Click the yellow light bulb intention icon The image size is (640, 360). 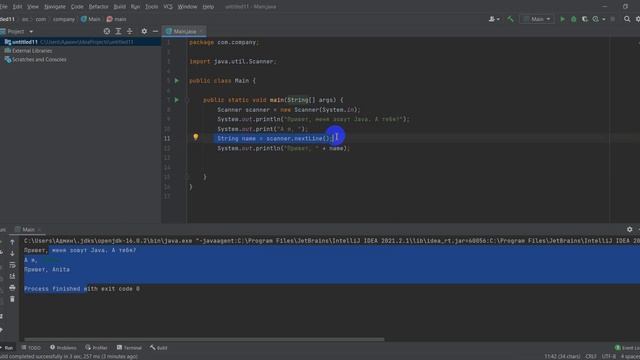pyautogui.click(x=196, y=137)
